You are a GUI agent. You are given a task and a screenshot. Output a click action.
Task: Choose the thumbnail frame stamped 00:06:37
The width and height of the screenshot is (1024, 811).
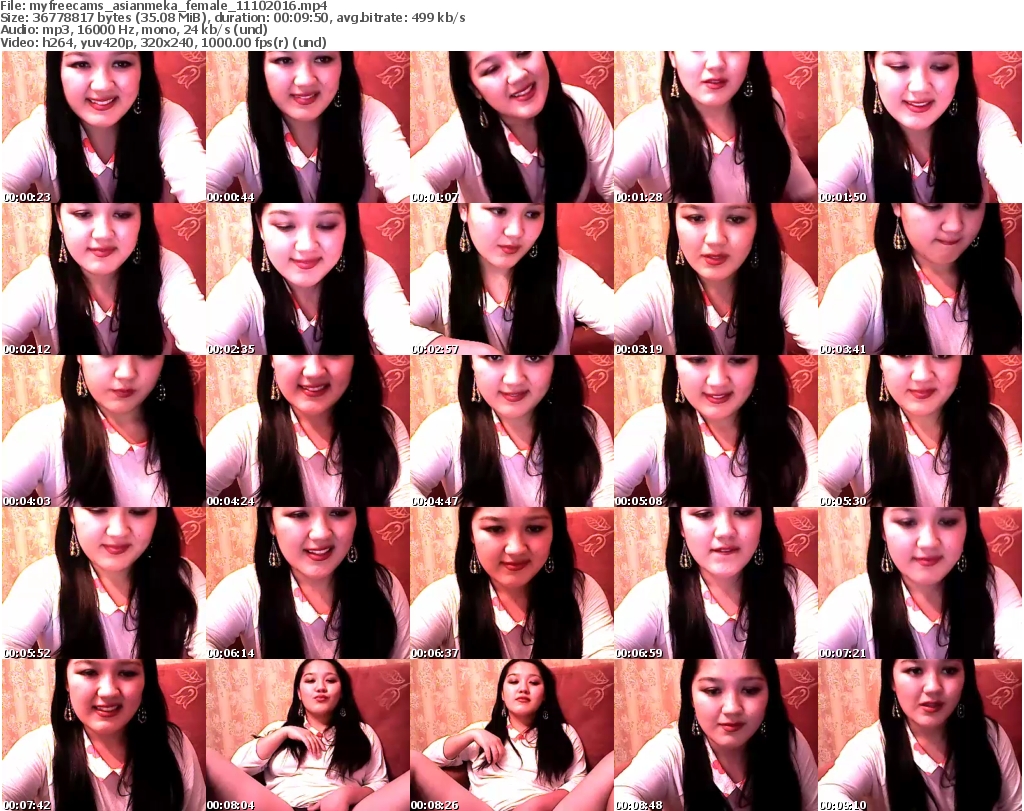(512, 583)
